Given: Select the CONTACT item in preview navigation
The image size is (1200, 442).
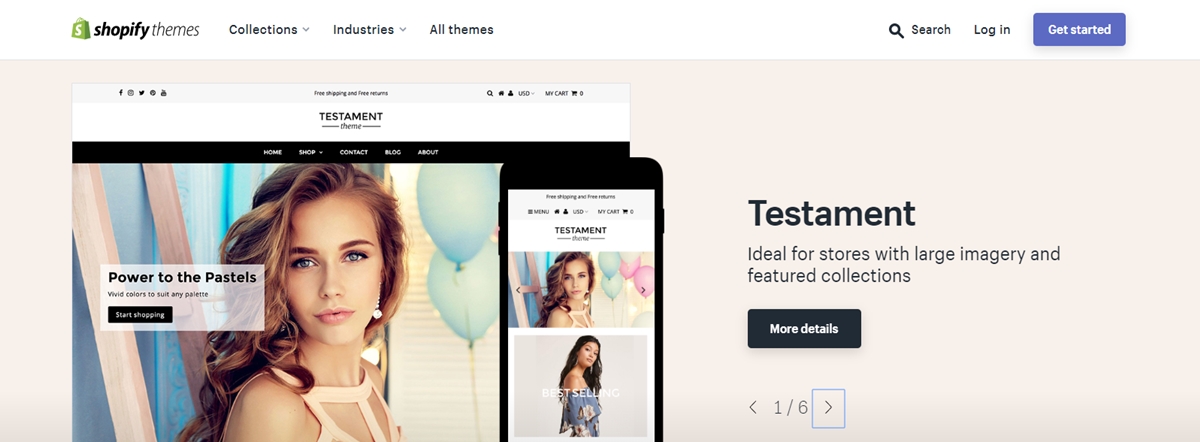Looking at the screenshot, I should 354,152.
